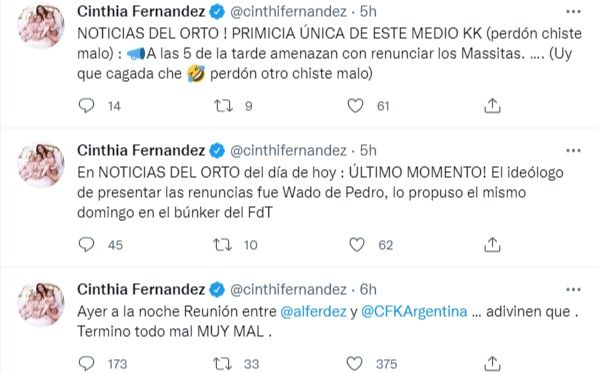This screenshot has width=598, height=373.
Task: Open Cinthia Fernandez's profile from first tweet name
Action: (141, 11)
